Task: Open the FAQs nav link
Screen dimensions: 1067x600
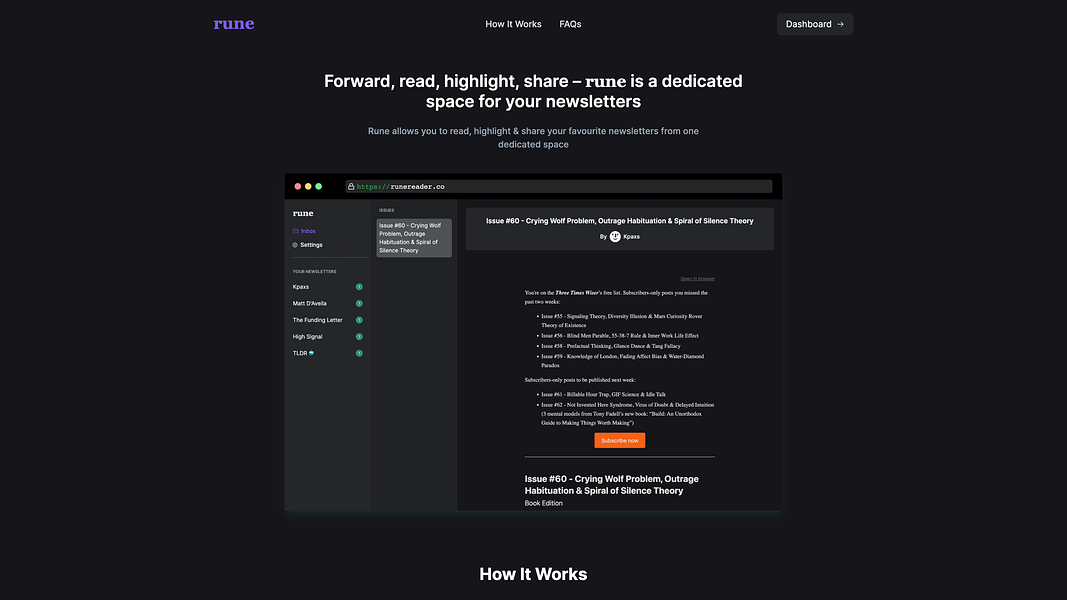Action: (570, 24)
